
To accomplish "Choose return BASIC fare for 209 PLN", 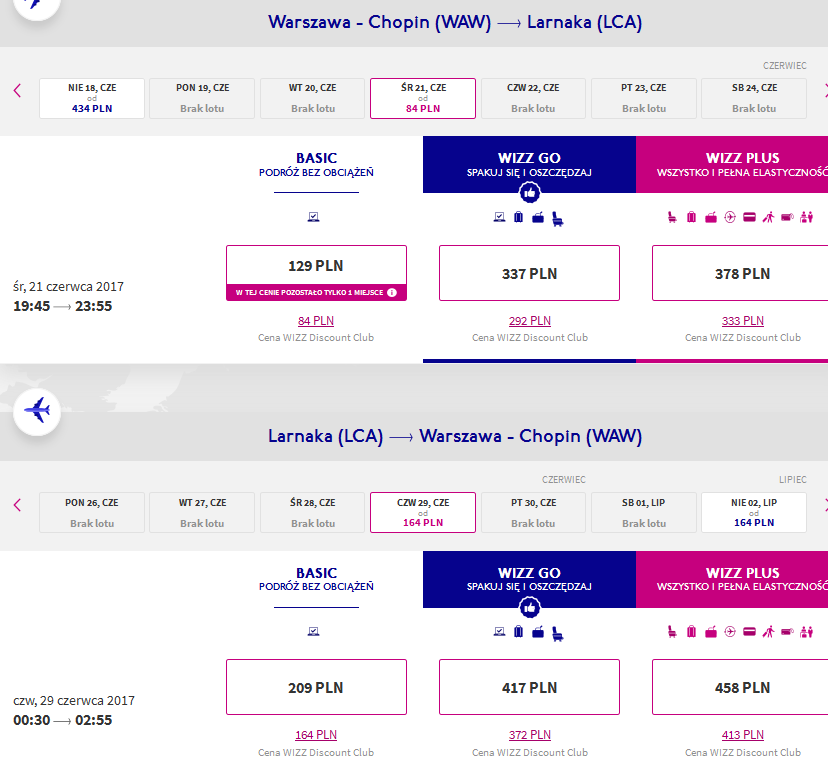I will pyautogui.click(x=316, y=687).
